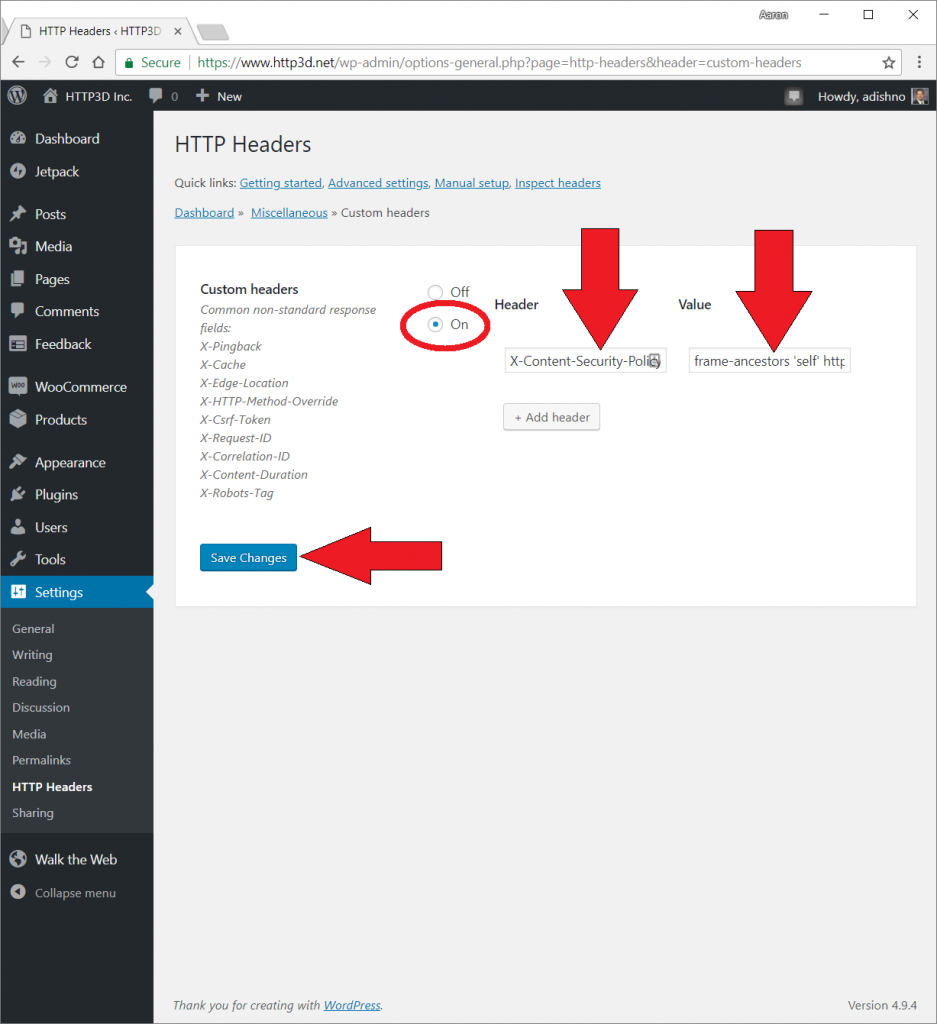This screenshot has height=1024, width=937.
Task: Click the Jetpack icon in sidebar
Action: (x=18, y=172)
